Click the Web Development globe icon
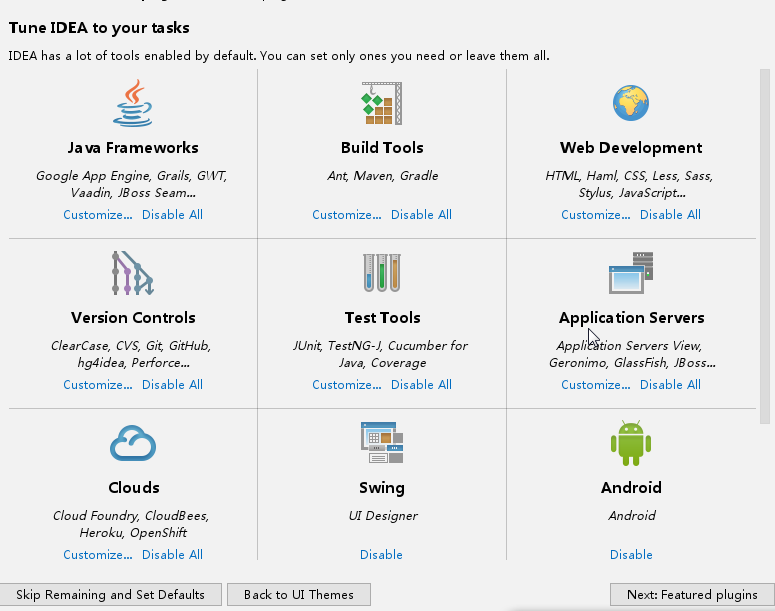 pyautogui.click(x=631, y=103)
